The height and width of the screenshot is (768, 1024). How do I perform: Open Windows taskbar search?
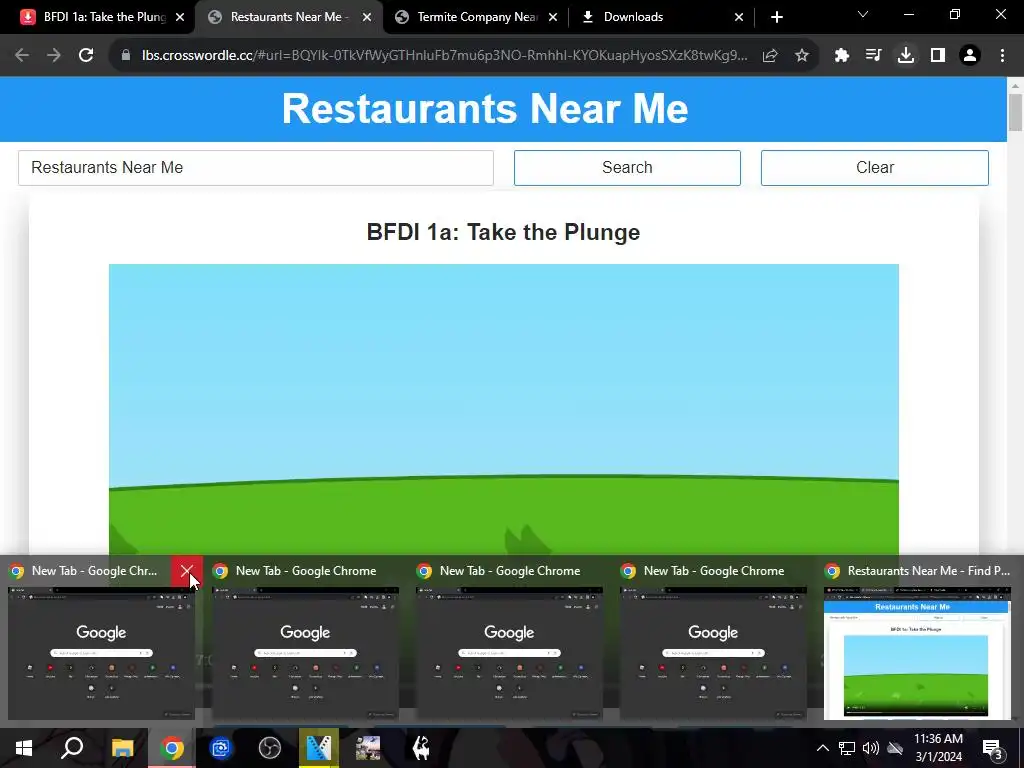72,748
